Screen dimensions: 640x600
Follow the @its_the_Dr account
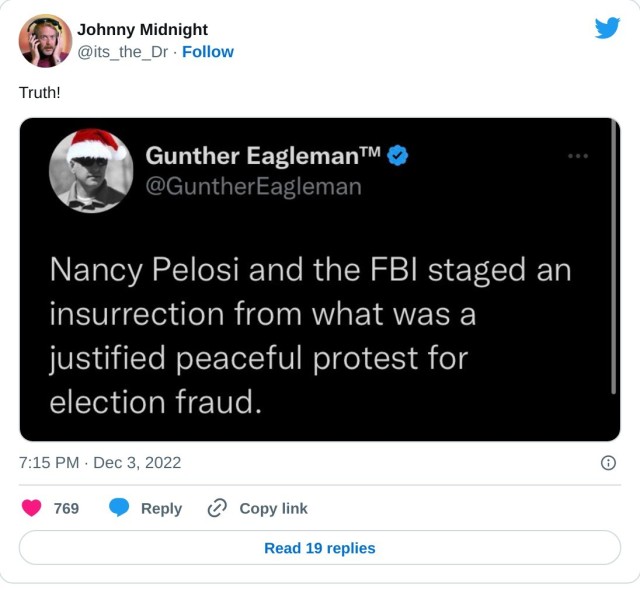(207, 51)
